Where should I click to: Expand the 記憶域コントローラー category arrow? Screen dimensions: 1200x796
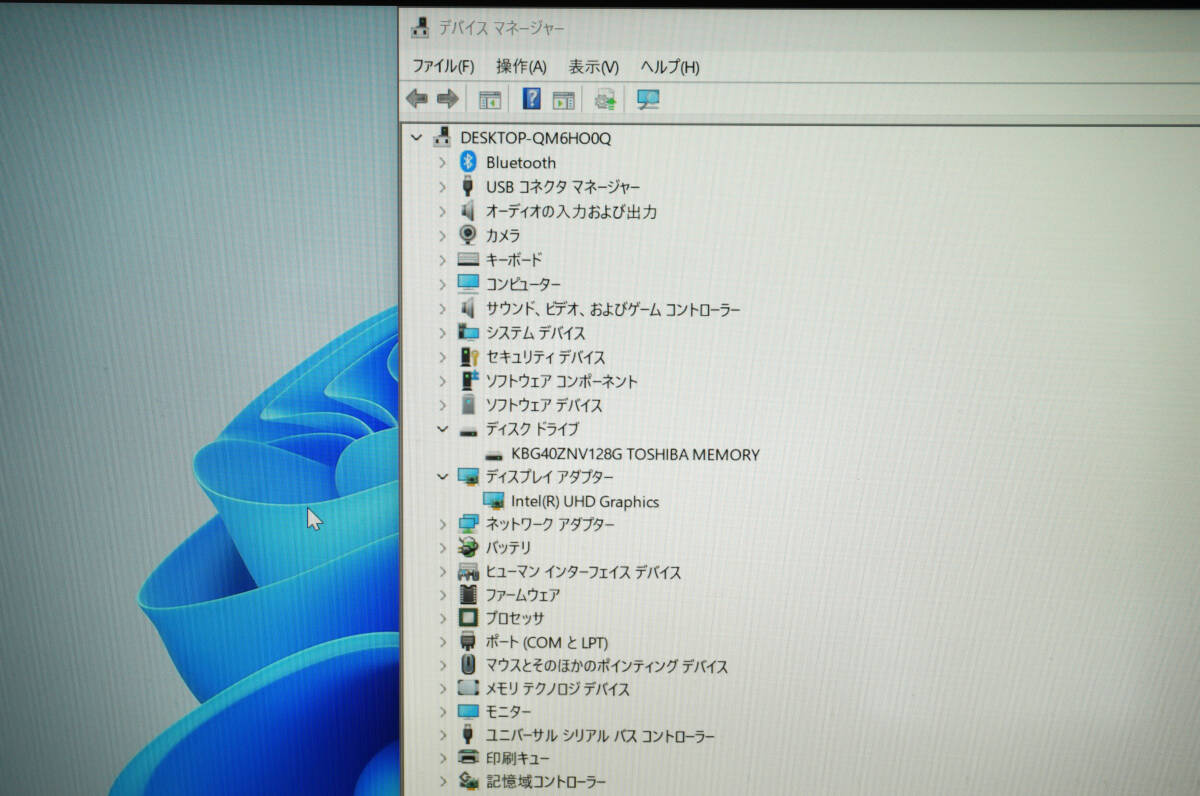coord(443,782)
